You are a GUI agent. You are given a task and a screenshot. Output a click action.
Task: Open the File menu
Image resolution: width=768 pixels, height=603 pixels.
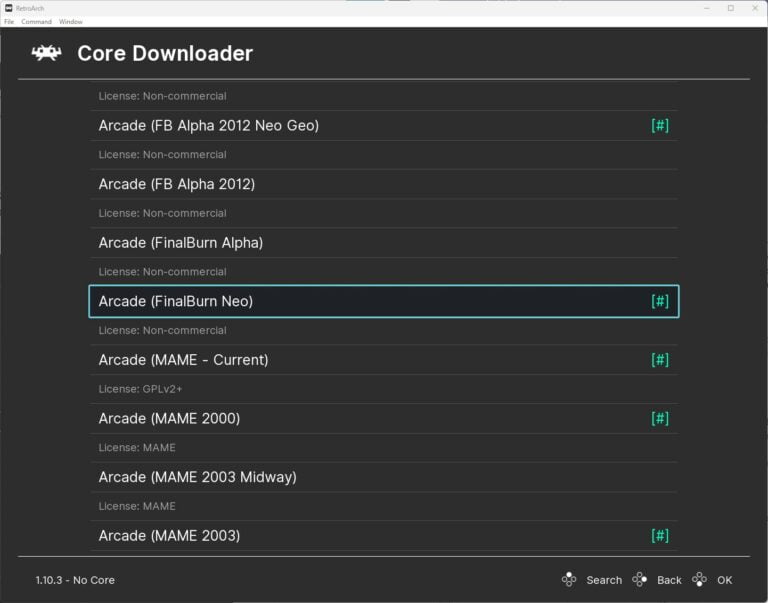(x=9, y=21)
